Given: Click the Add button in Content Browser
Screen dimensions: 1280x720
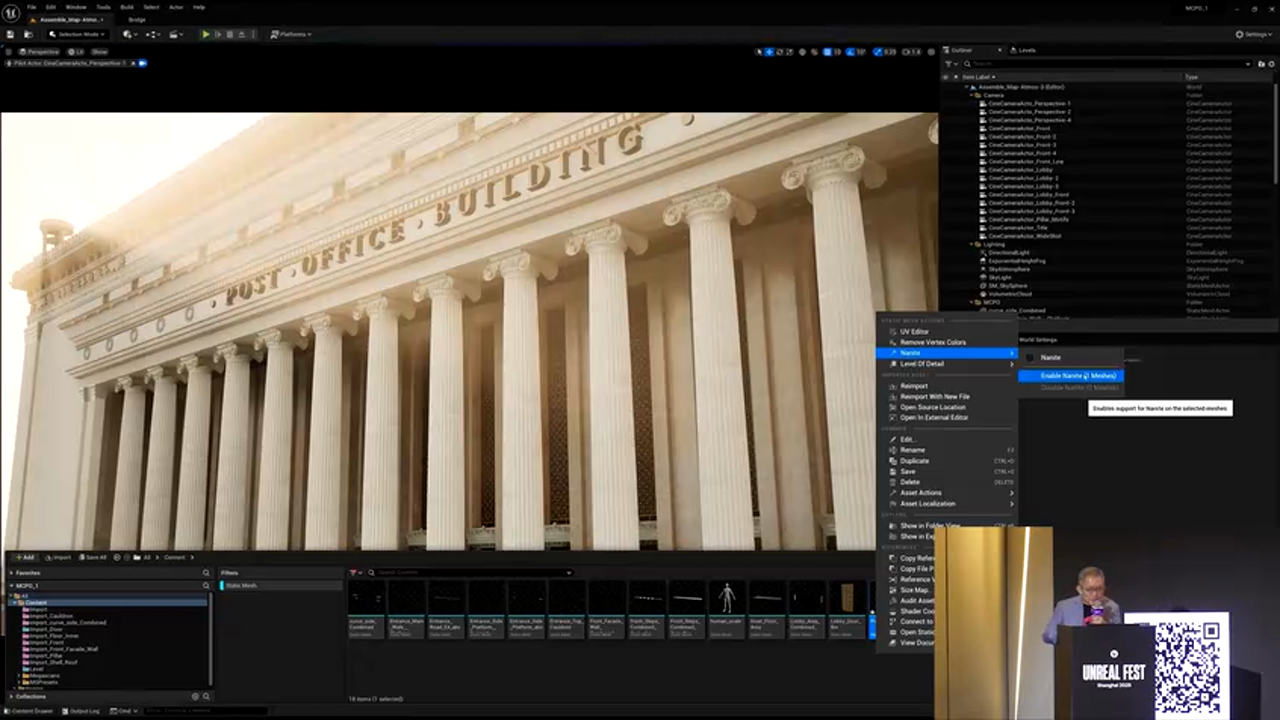Looking at the screenshot, I should (x=24, y=557).
